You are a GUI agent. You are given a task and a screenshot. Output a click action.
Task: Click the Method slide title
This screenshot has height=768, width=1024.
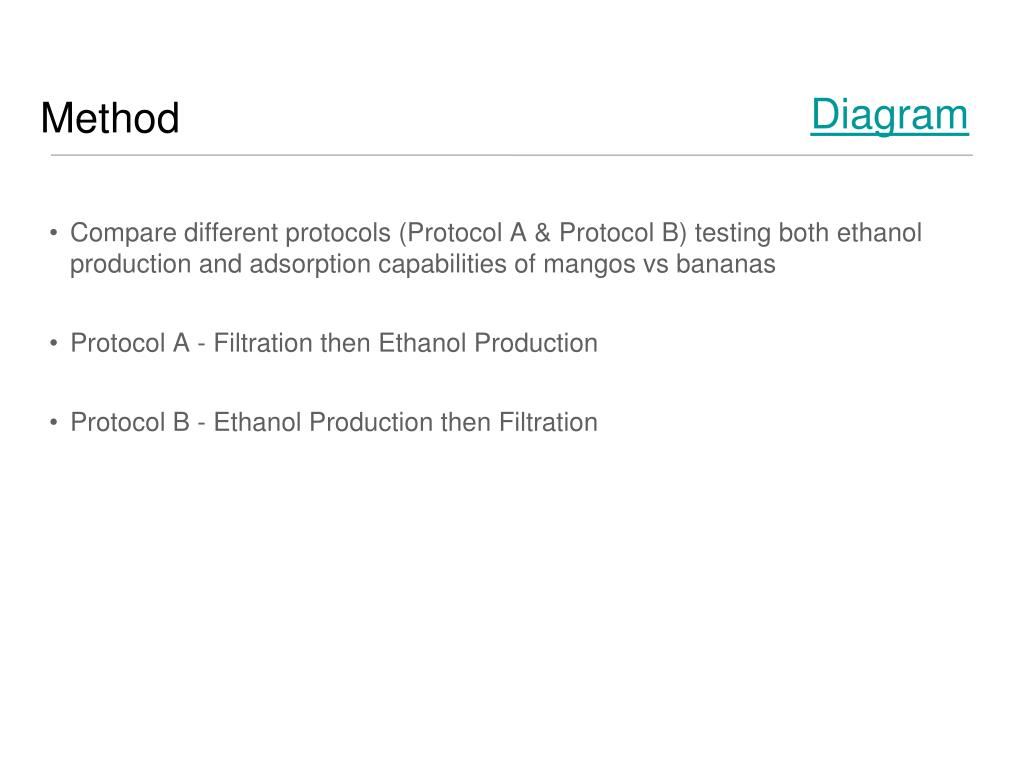click(110, 118)
